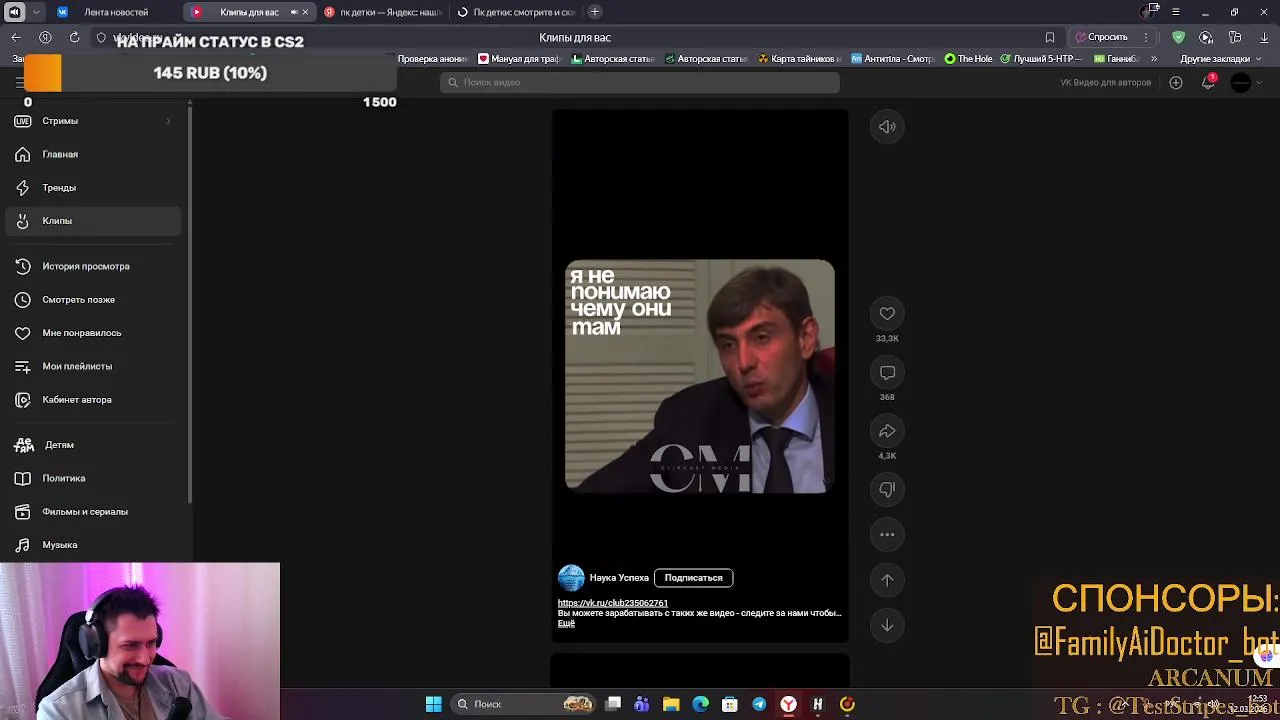Open Кабинет автора
Image resolution: width=1280 pixels, height=720 pixels.
tap(93, 399)
